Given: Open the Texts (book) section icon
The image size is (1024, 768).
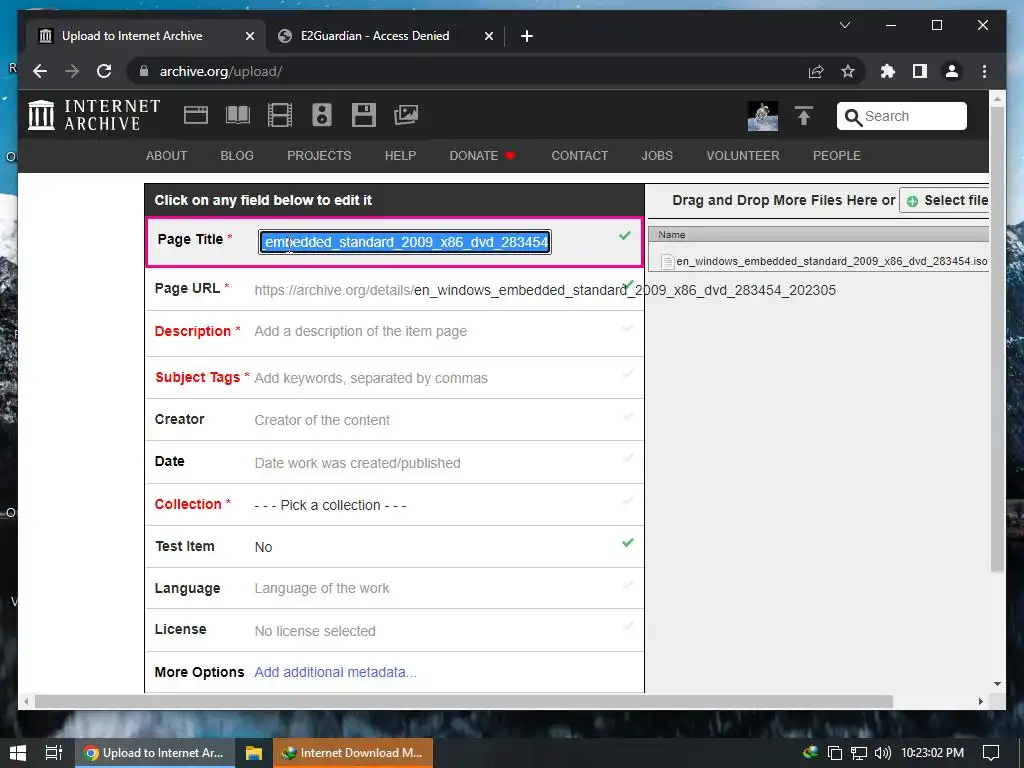Looking at the screenshot, I should click(x=238, y=115).
